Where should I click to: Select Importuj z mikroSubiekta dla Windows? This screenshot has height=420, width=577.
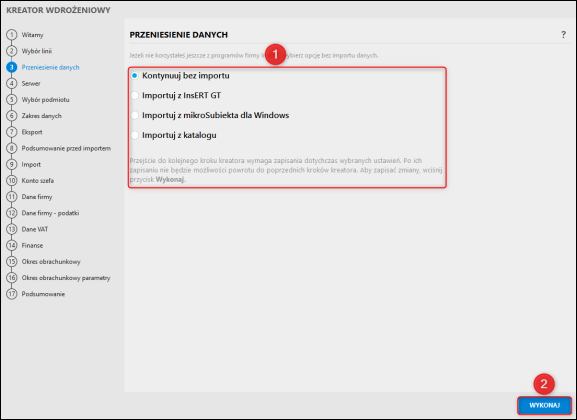click(135, 115)
